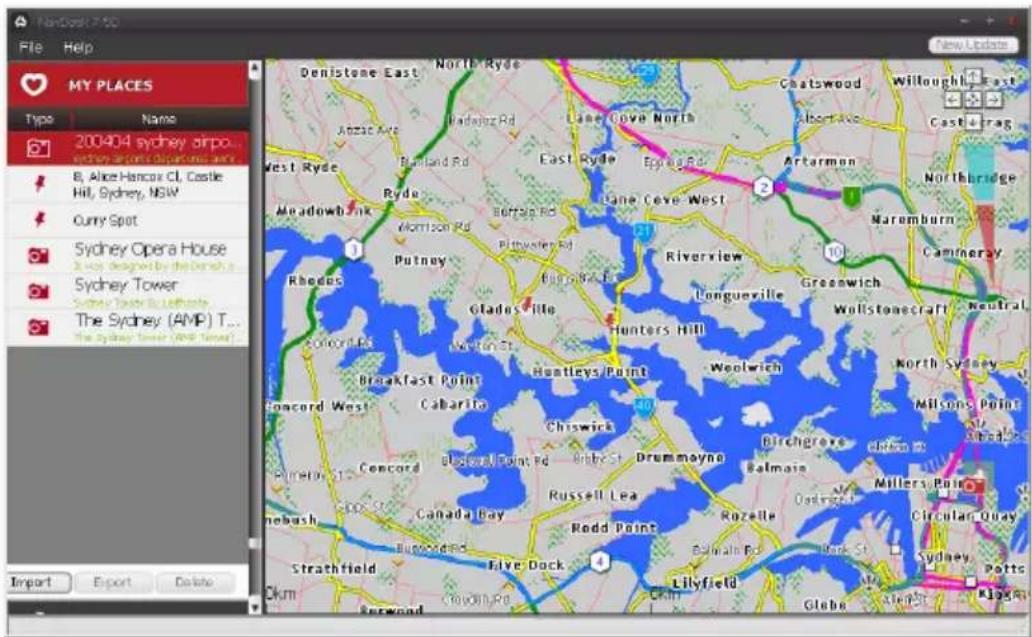Select the Curry Spot entry
Image resolution: width=1032 pixels, height=637 pixels.
[x=128, y=220]
